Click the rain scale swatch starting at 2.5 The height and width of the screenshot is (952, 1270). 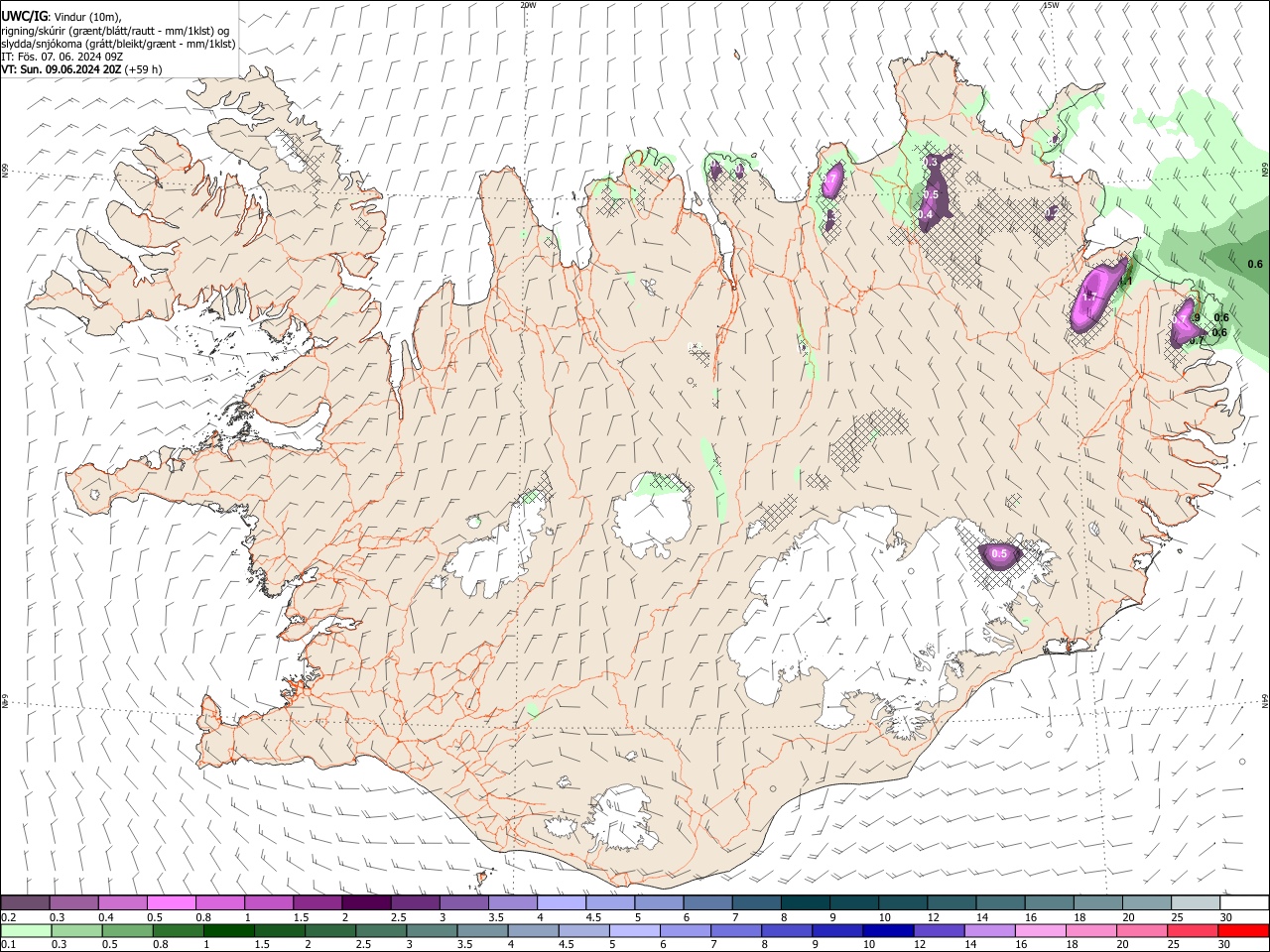(382, 930)
